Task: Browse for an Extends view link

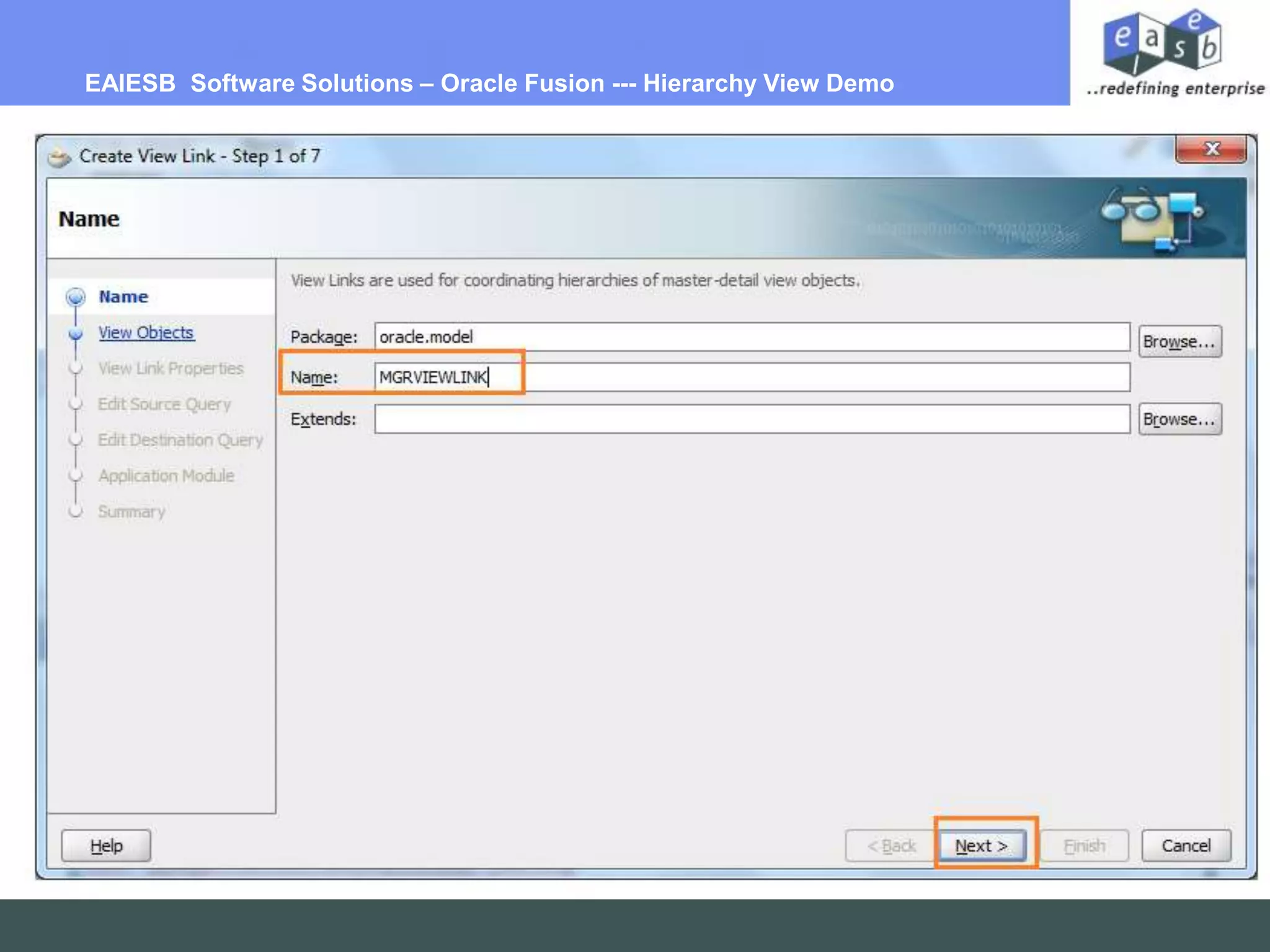Action: [x=1179, y=419]
